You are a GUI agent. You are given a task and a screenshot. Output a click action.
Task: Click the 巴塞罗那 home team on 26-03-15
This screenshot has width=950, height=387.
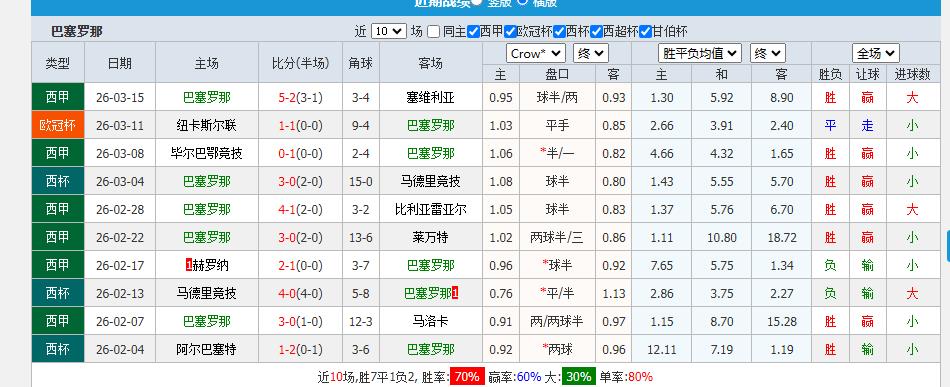coord(207,98)
